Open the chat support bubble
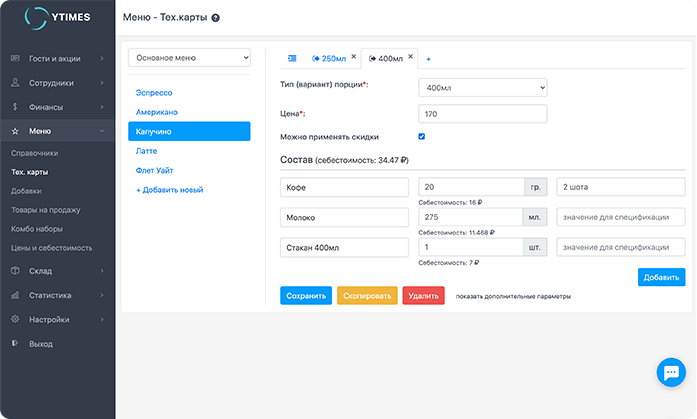This screenshot has width=697, height=419. (669, 372)
